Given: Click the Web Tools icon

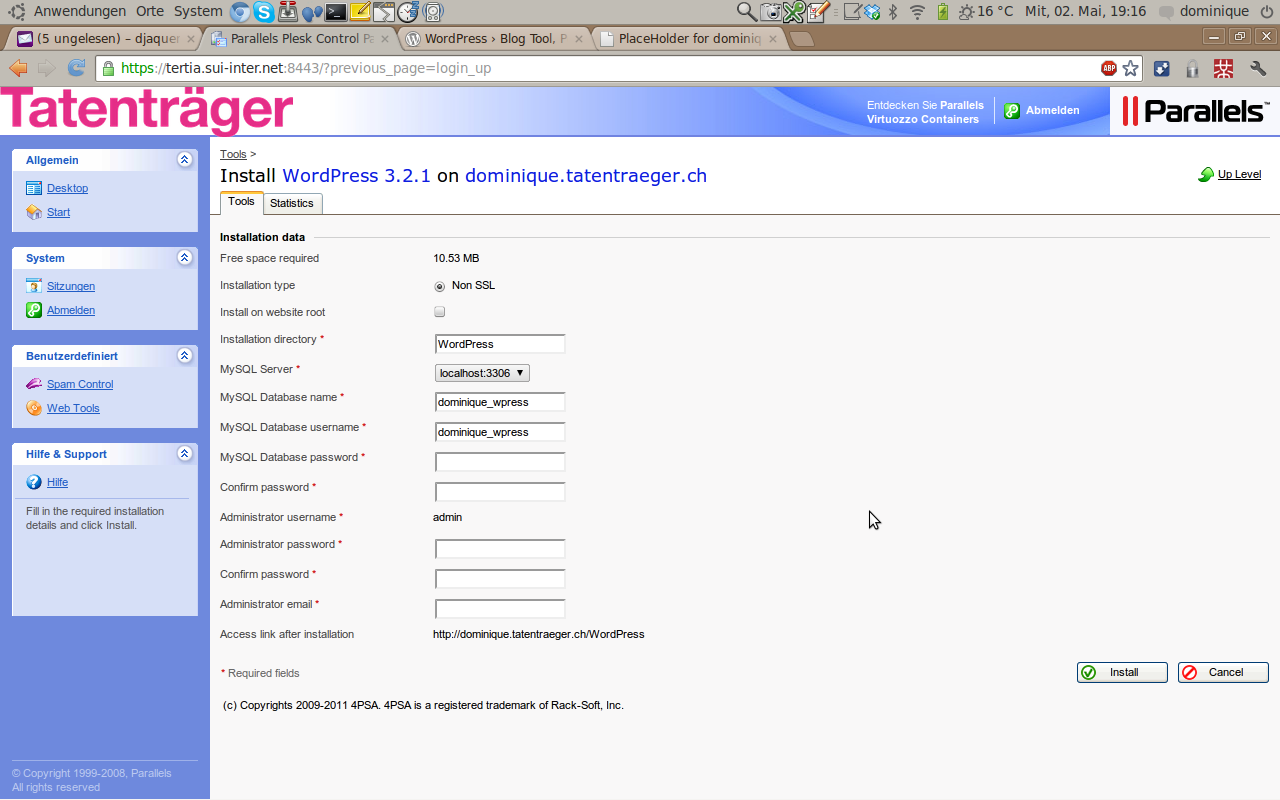Looking at the screenshot, I should (x=34, y=408).
